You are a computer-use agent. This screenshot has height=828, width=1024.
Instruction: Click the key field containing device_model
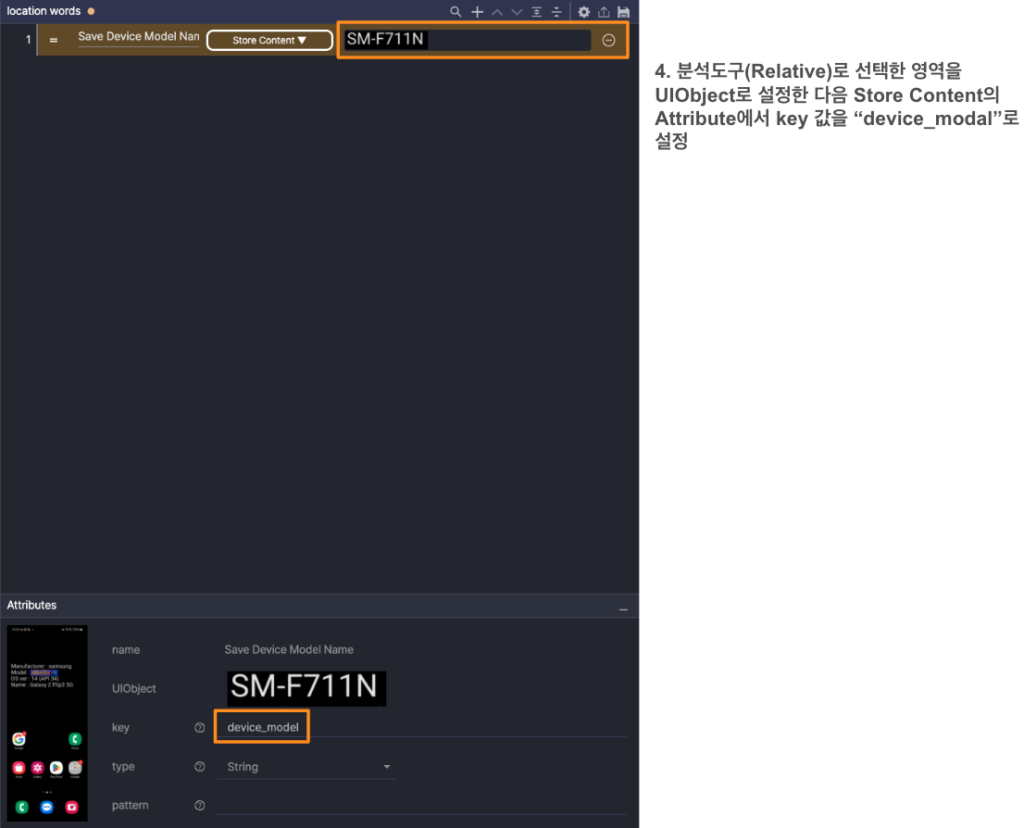click(x=263, y=727)
